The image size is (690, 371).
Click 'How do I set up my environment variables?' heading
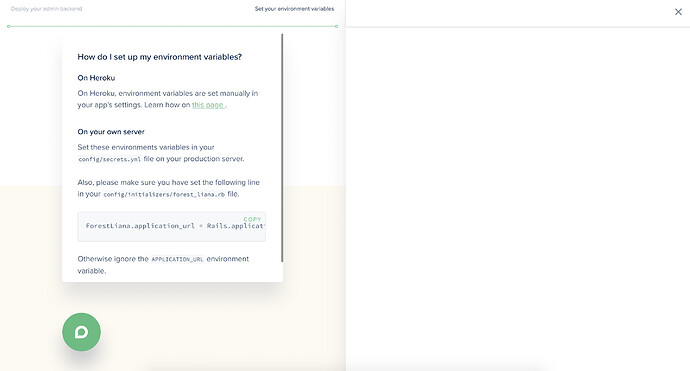point(160,57)
